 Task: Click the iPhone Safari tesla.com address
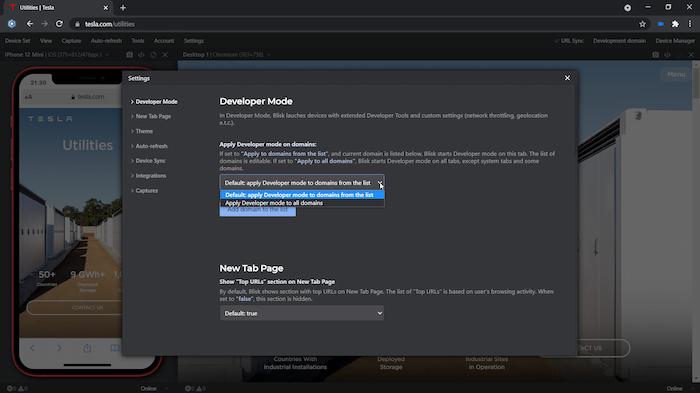click(x=88, y=97)
